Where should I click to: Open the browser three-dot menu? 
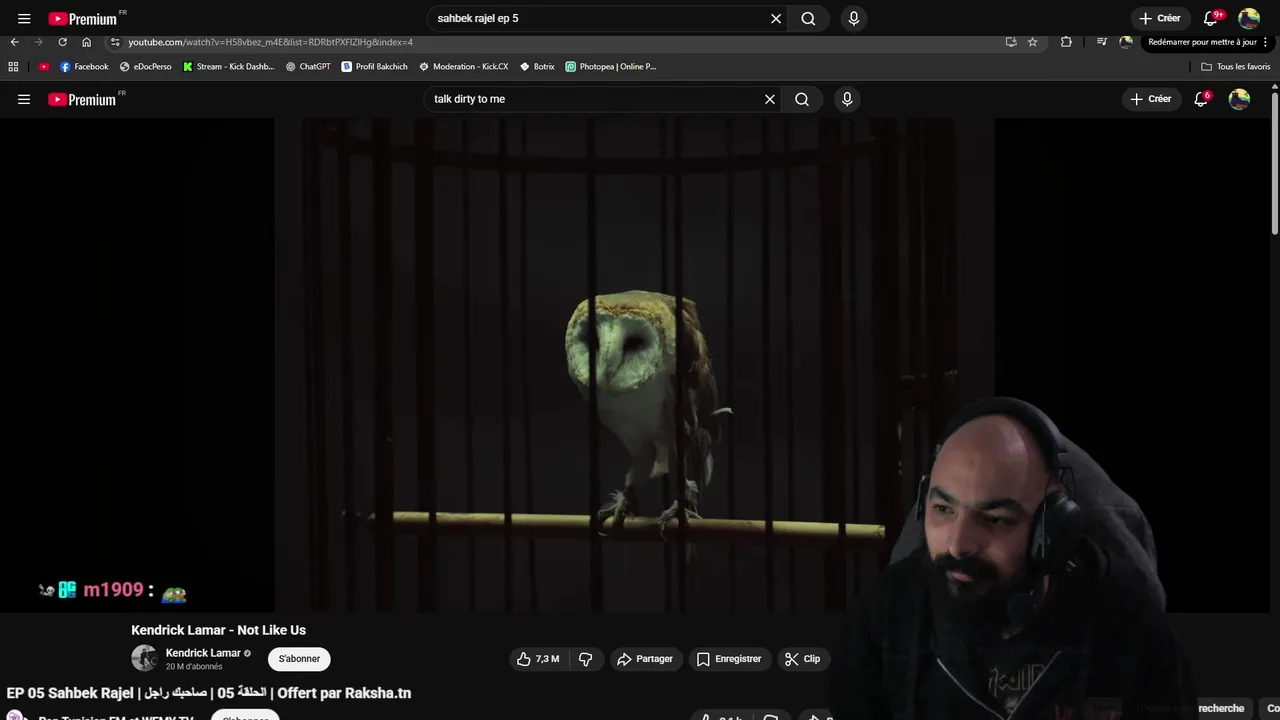(x=1266, y=42)
